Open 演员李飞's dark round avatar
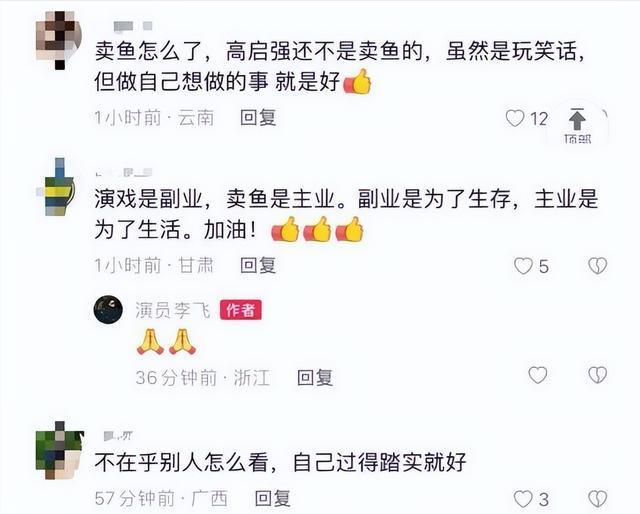 tap(108, 309)
